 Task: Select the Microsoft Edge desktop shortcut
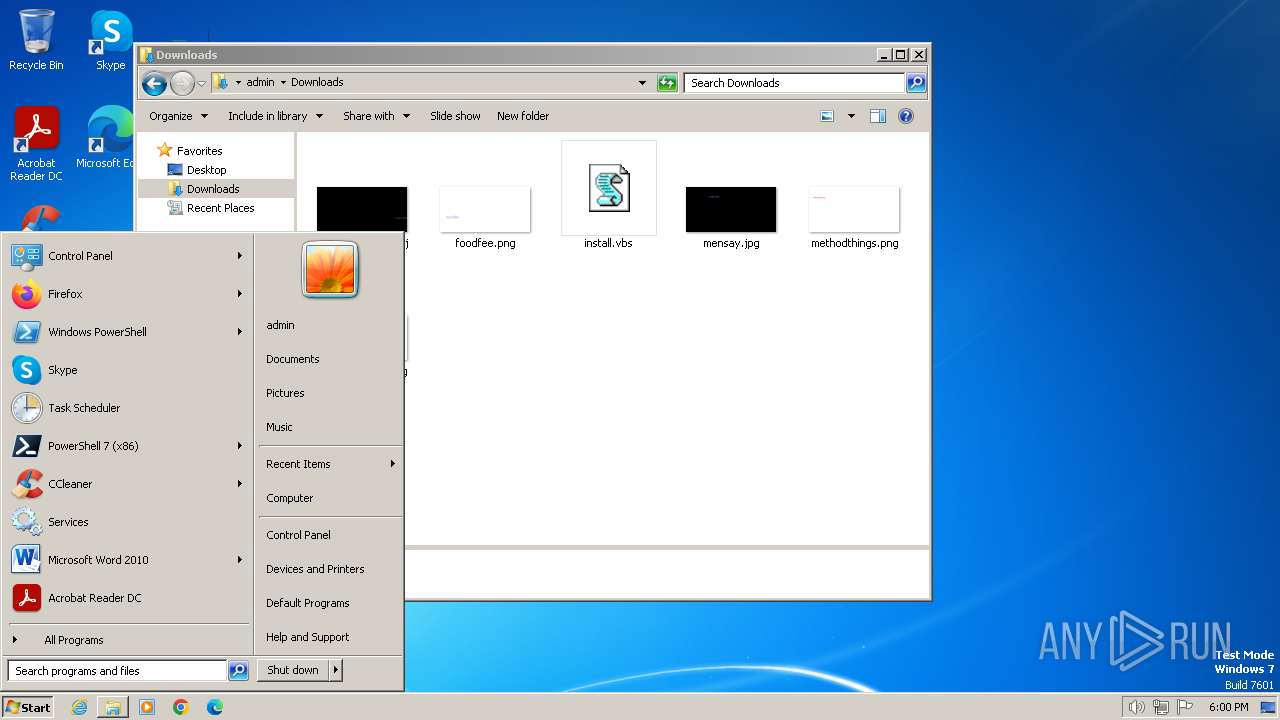tap(108, 138)
